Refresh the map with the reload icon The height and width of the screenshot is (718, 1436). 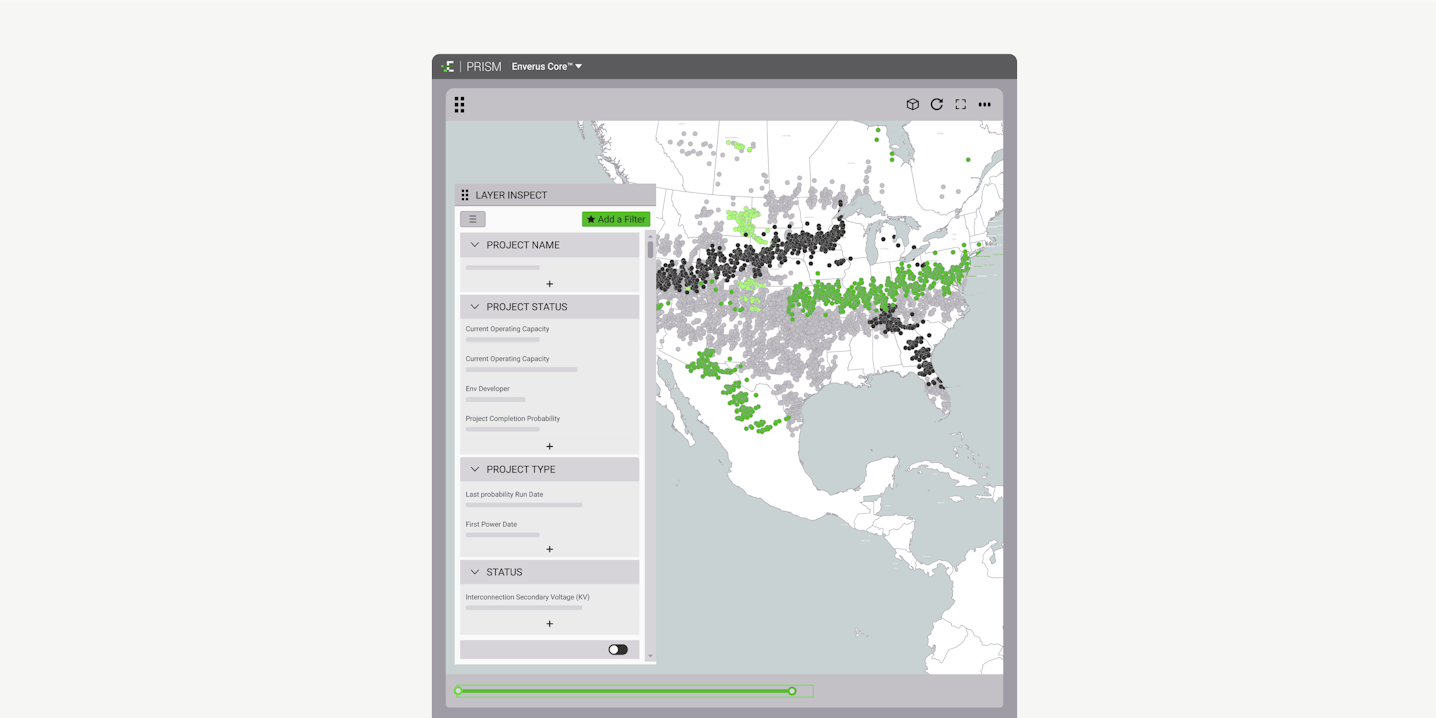[936, 105]
